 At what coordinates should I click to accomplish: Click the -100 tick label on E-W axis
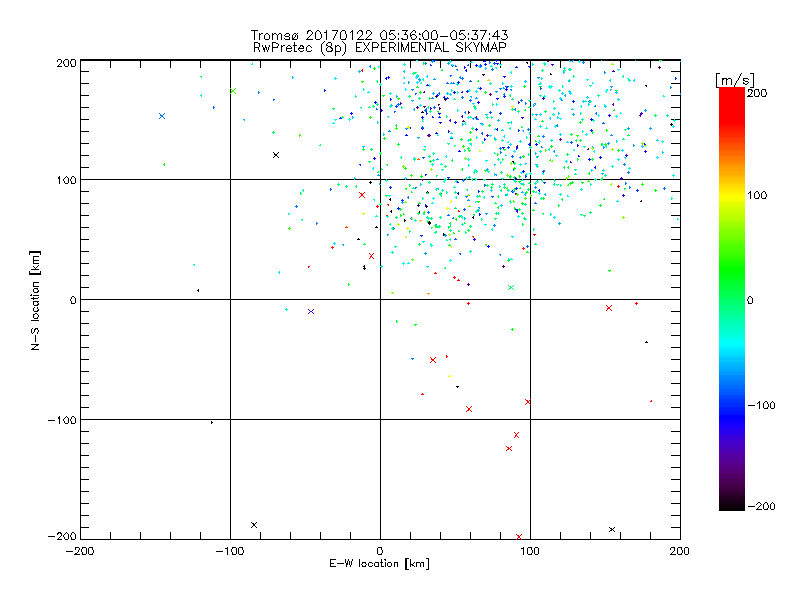pos(230,551)
